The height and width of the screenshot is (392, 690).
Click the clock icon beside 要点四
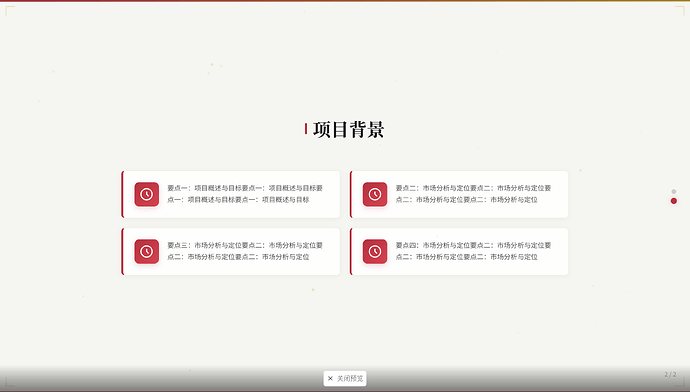(375, 252)
